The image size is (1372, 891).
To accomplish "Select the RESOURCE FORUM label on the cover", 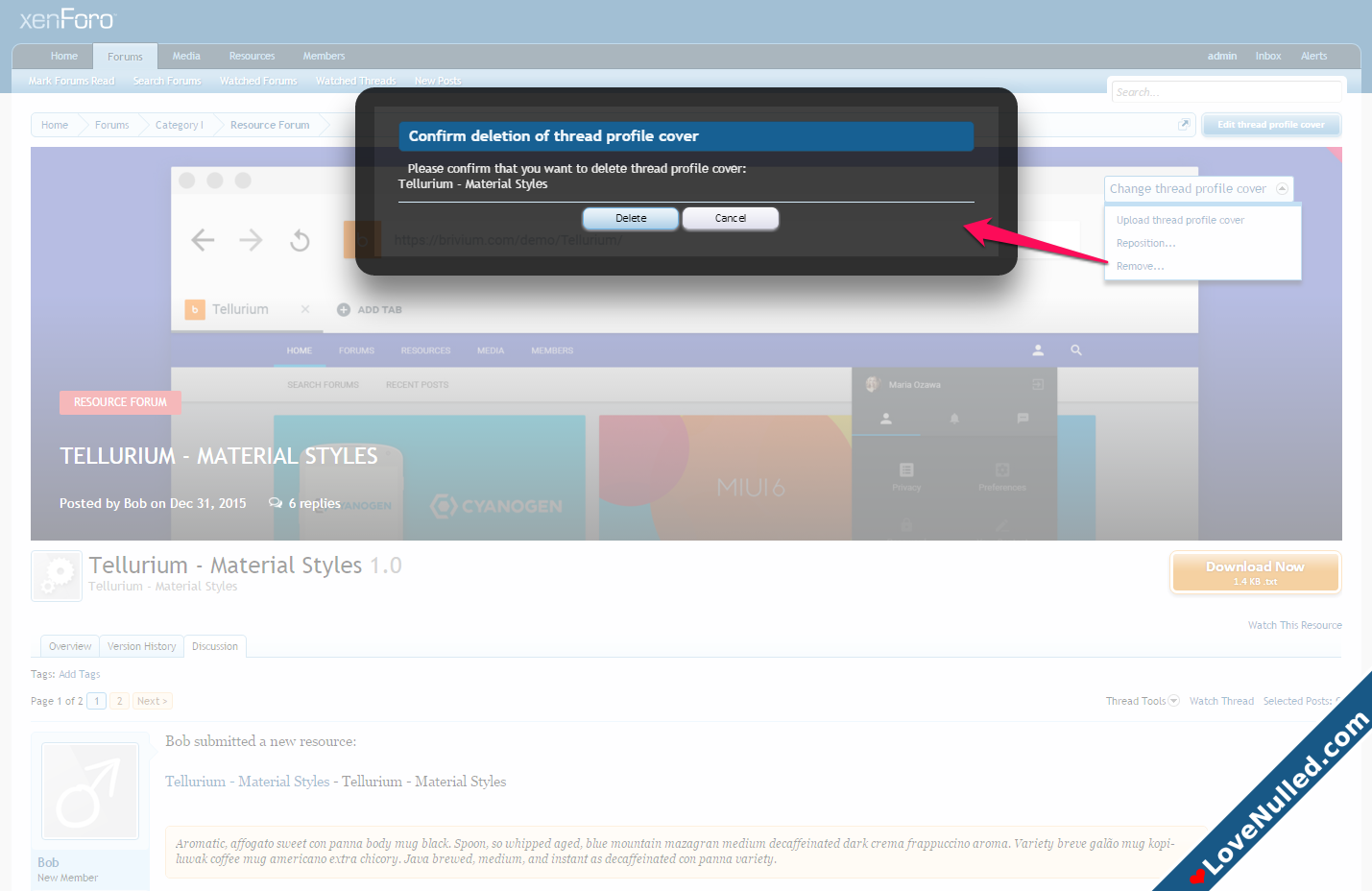I will [x=120, y=402].
